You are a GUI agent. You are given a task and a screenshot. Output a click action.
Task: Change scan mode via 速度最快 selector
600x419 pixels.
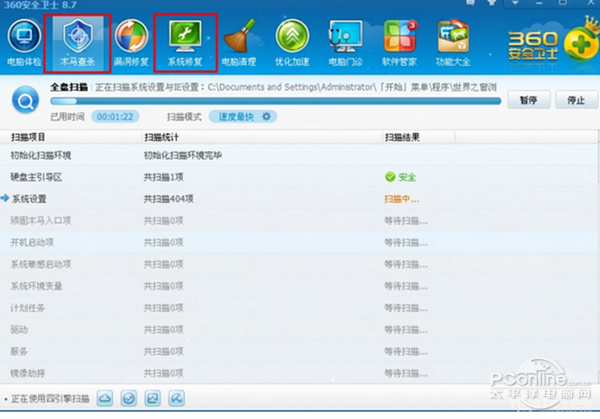(243, 116)
